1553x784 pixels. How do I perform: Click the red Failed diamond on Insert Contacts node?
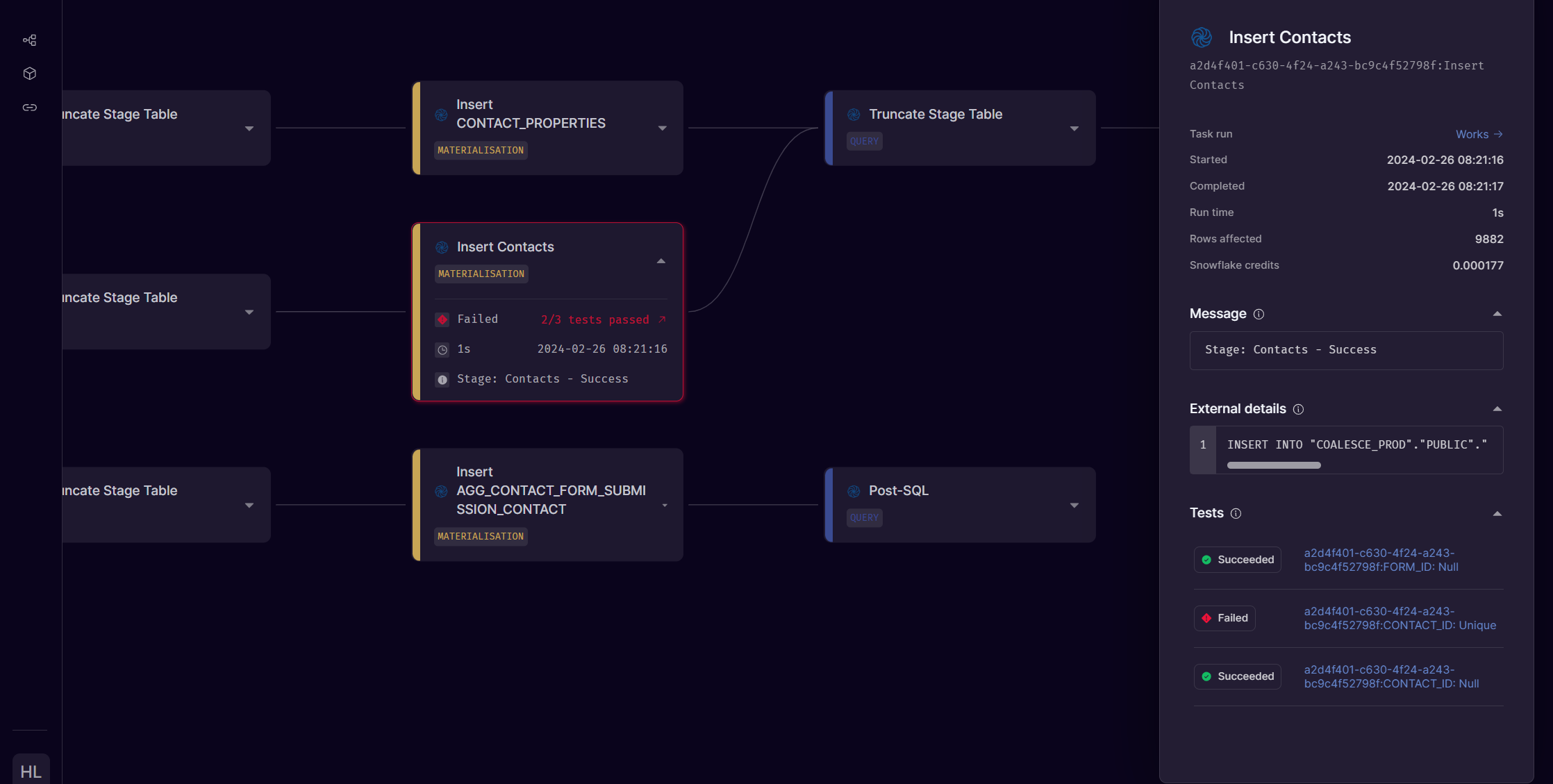coord(442,319)
